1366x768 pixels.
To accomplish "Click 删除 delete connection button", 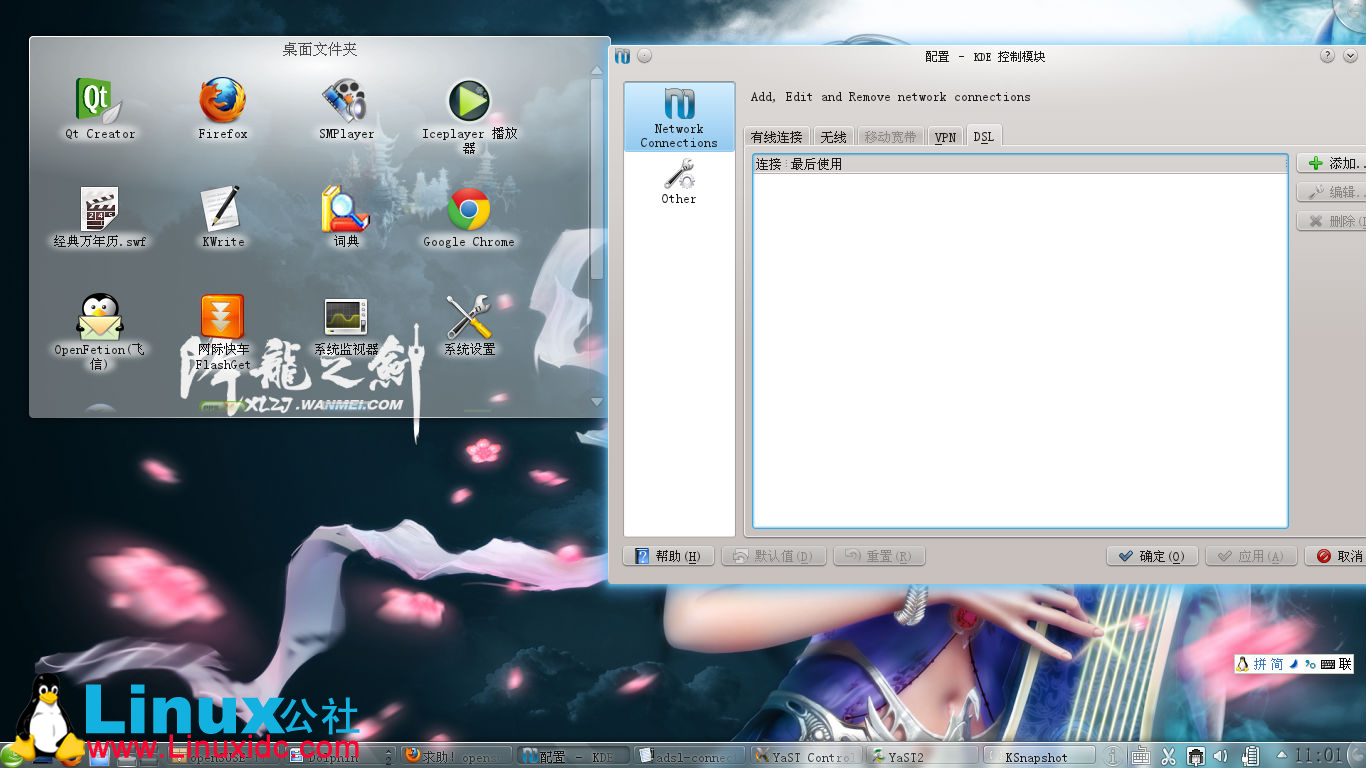I will pos(1333,221).
